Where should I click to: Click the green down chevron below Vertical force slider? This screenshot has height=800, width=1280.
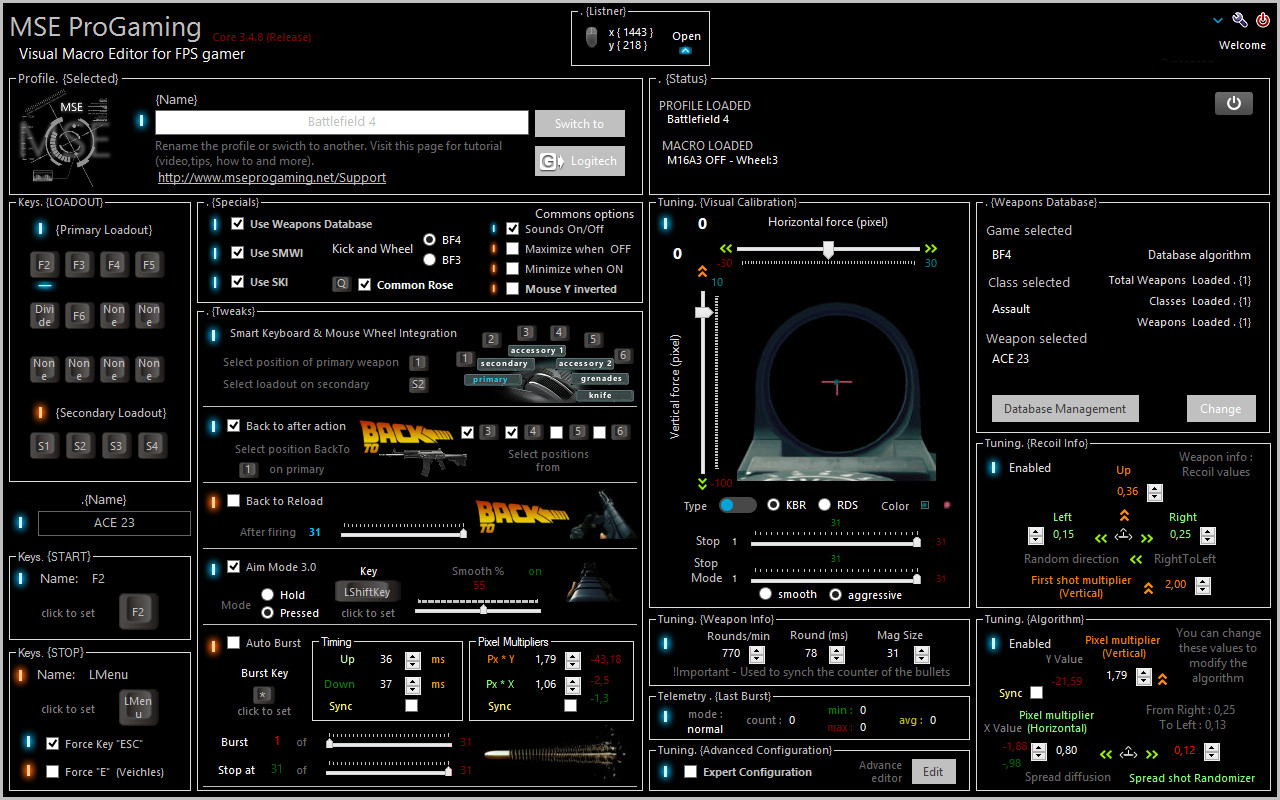coord(702,482)
